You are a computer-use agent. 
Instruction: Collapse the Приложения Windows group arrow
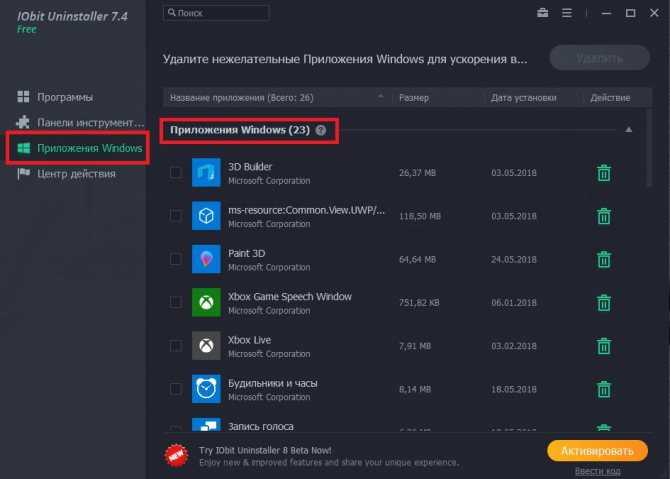coord(629,129)
